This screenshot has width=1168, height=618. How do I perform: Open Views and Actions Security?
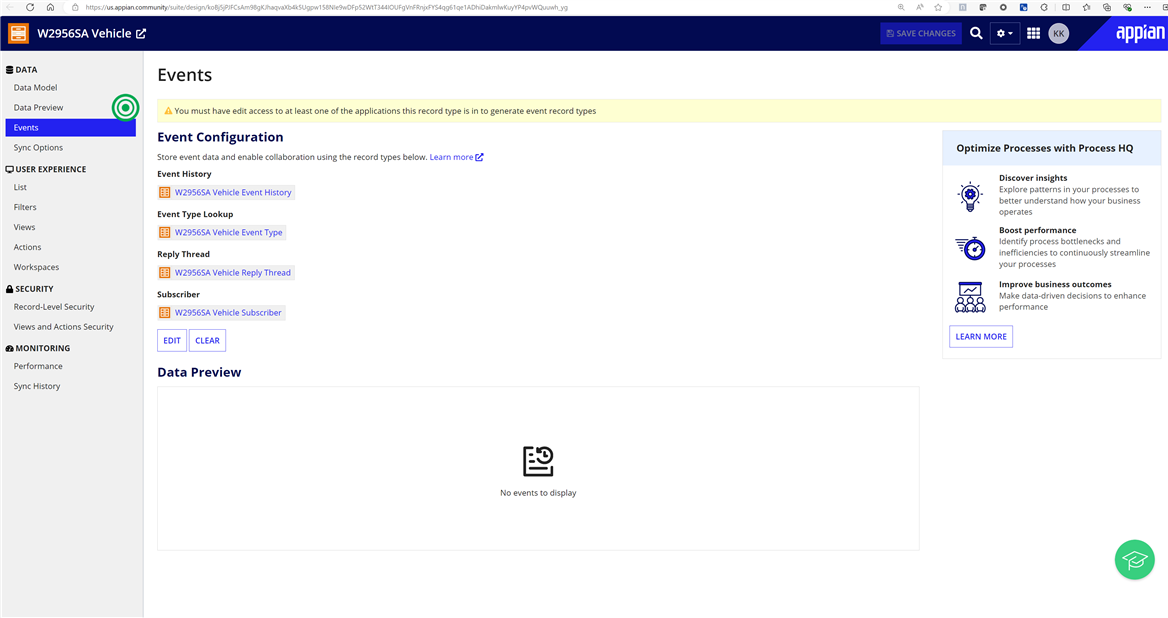[63, 327]
